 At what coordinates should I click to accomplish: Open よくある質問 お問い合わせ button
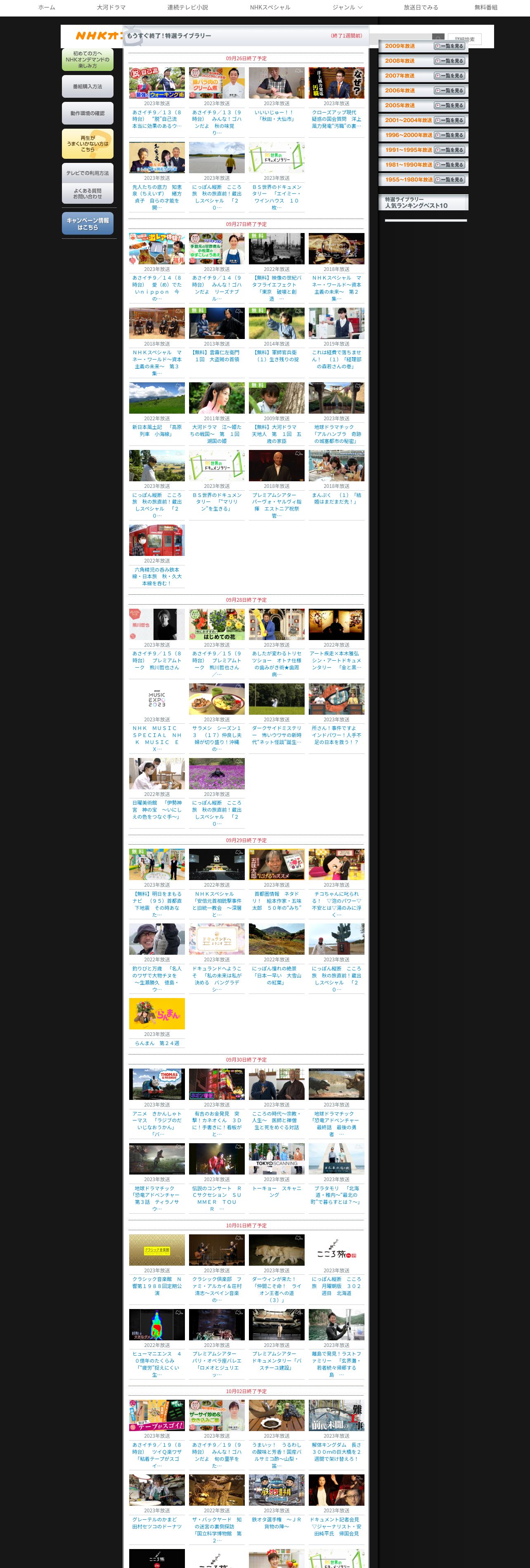pos(88,193)
